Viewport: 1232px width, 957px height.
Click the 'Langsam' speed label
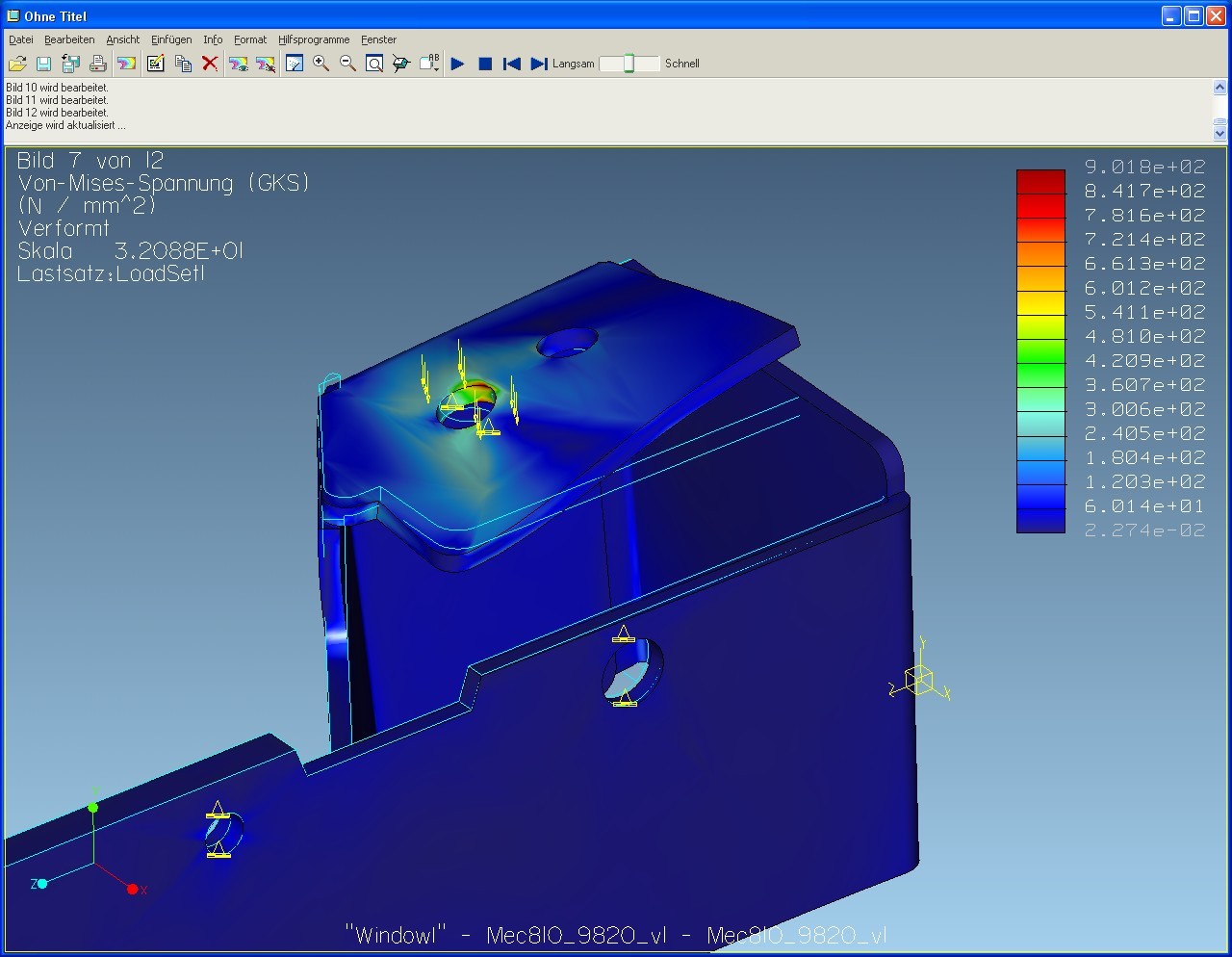[x=574, y=64]
